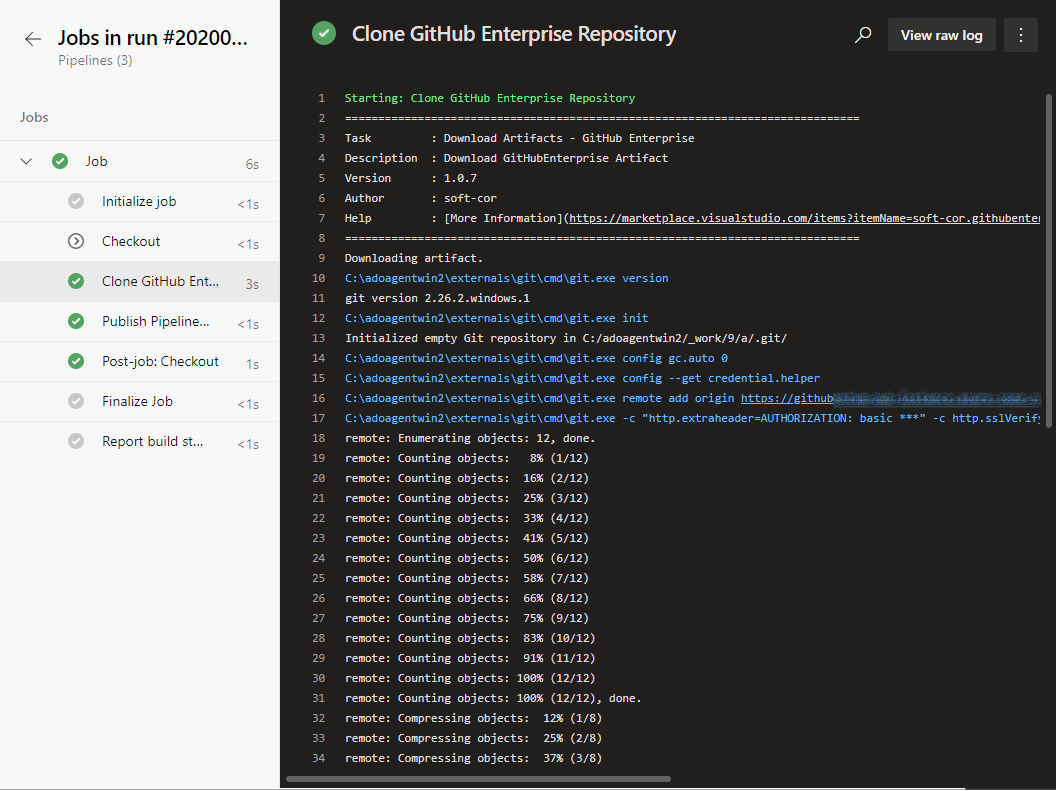Select the Clone GitHub Ent... step
Screen dimensions: 1056x791
[x=139, y=281]
